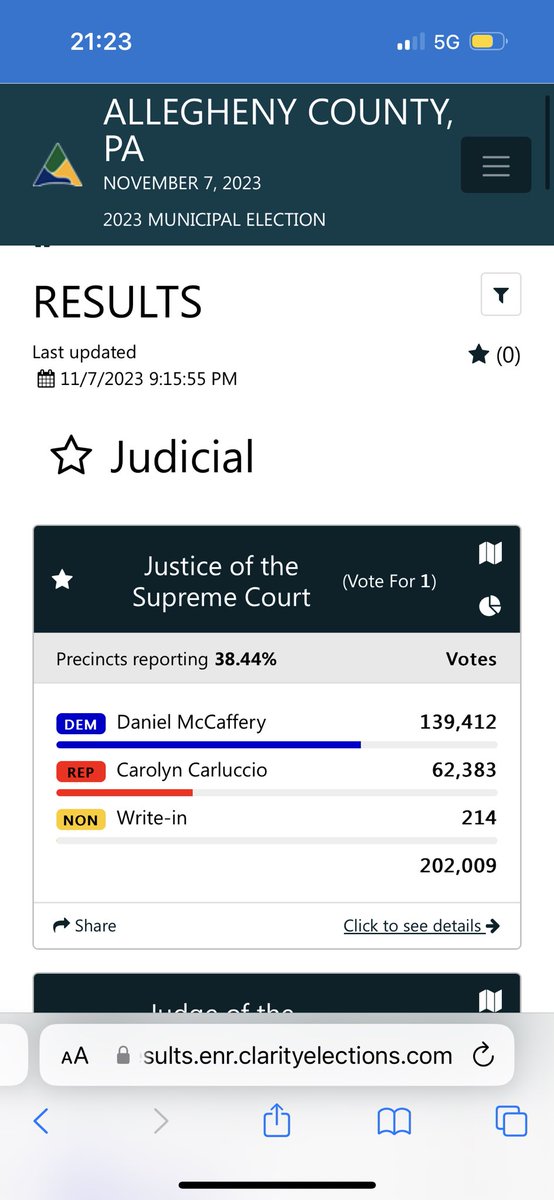Click the Allegheny County logo
The width and height of the screenshot is (554, 1200).
[57, 166]
